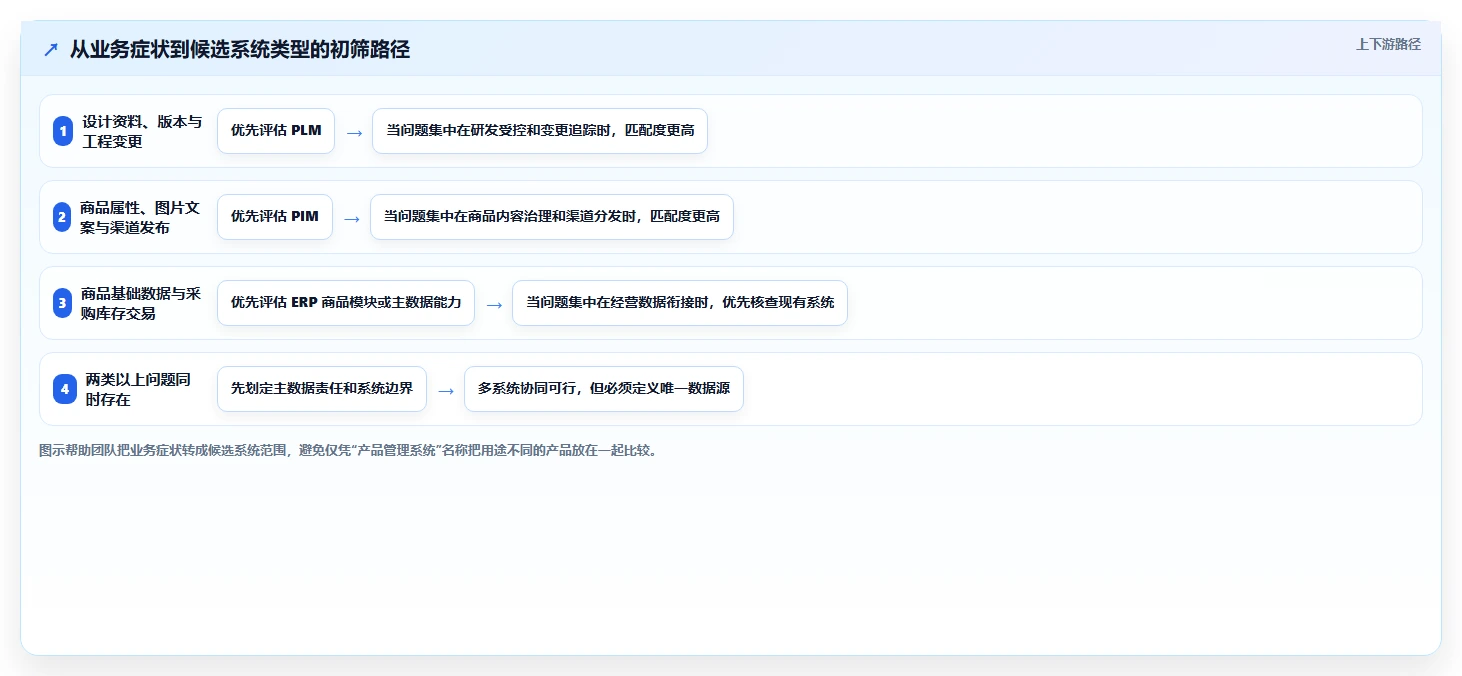Click the caption starting 图示帮助团队
Viewport: 1462px width, 676px height.
pyautogui.click(x=348, y=451)
